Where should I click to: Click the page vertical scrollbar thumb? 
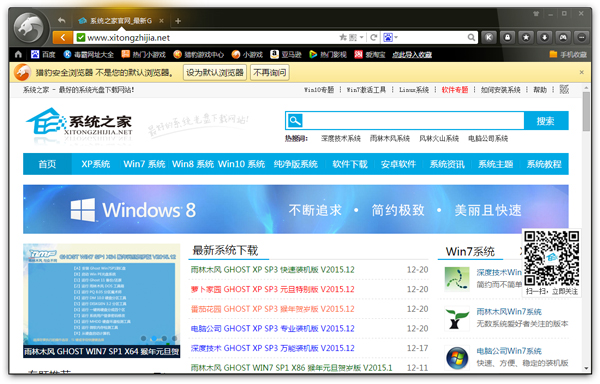coord(586,111)
